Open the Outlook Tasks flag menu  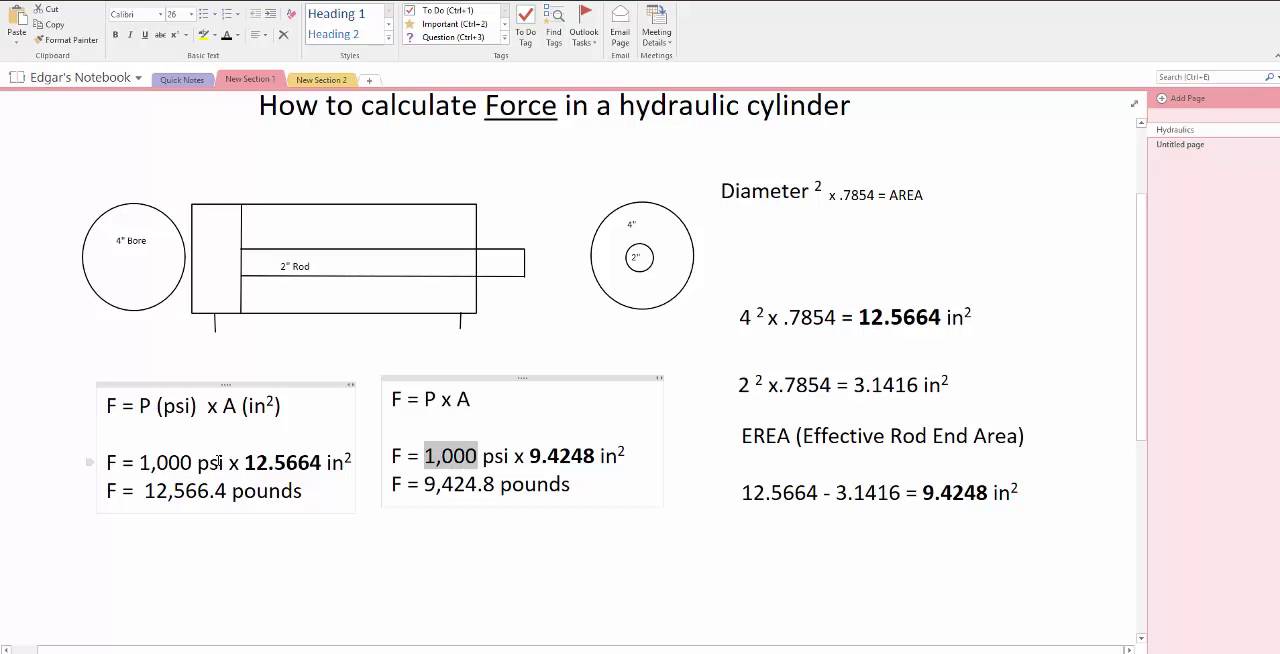[x=584, y=26]
